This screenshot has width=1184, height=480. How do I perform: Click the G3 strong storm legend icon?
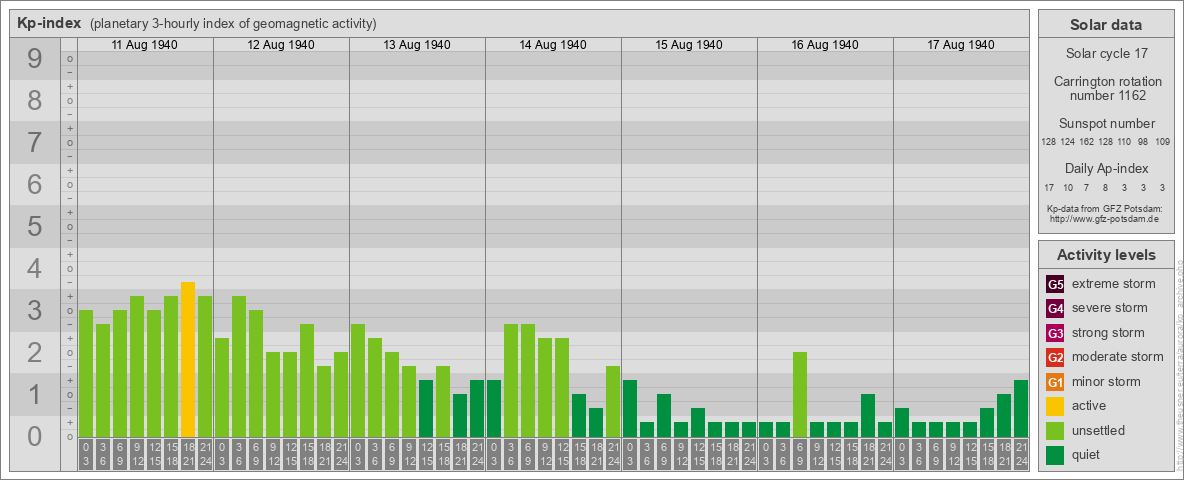click(x=1055, y=333)
